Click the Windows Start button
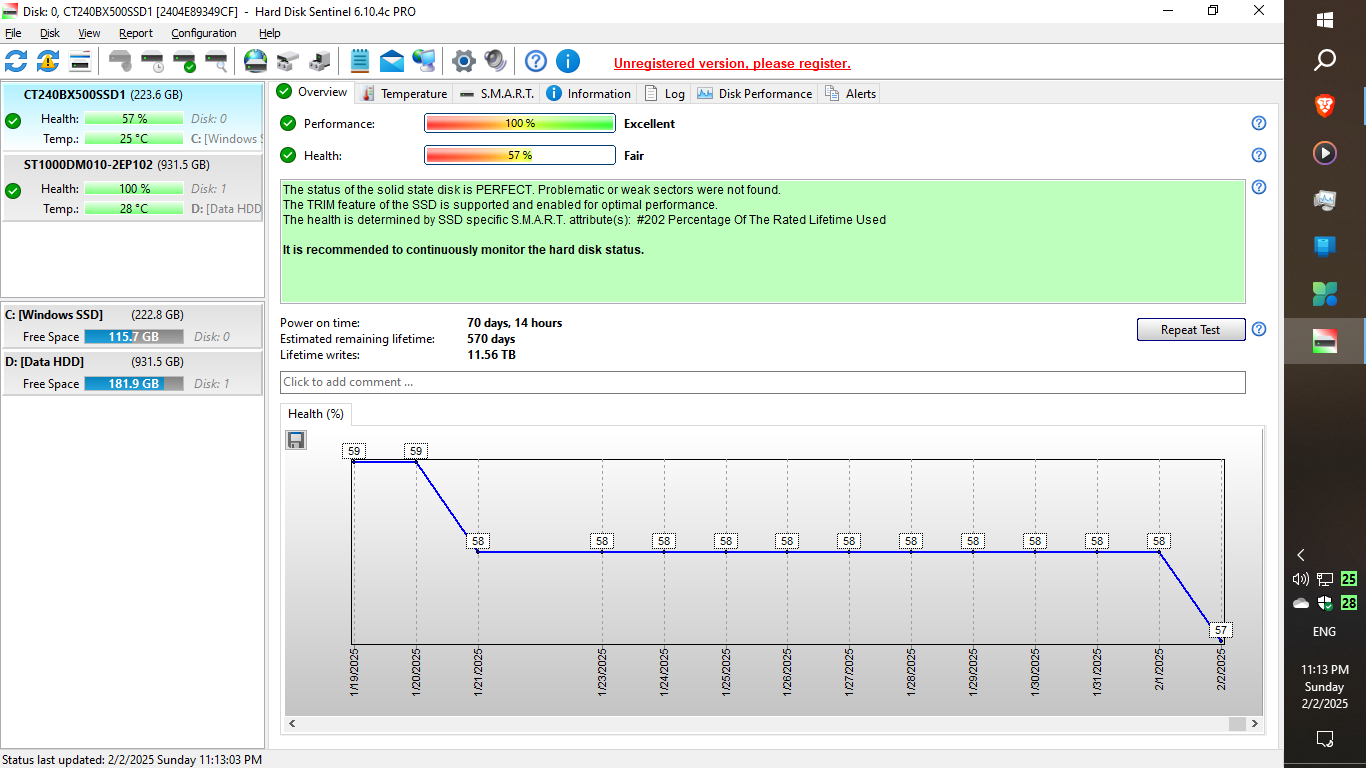This screenshot has width=1366, height=768. [1325, 20]
